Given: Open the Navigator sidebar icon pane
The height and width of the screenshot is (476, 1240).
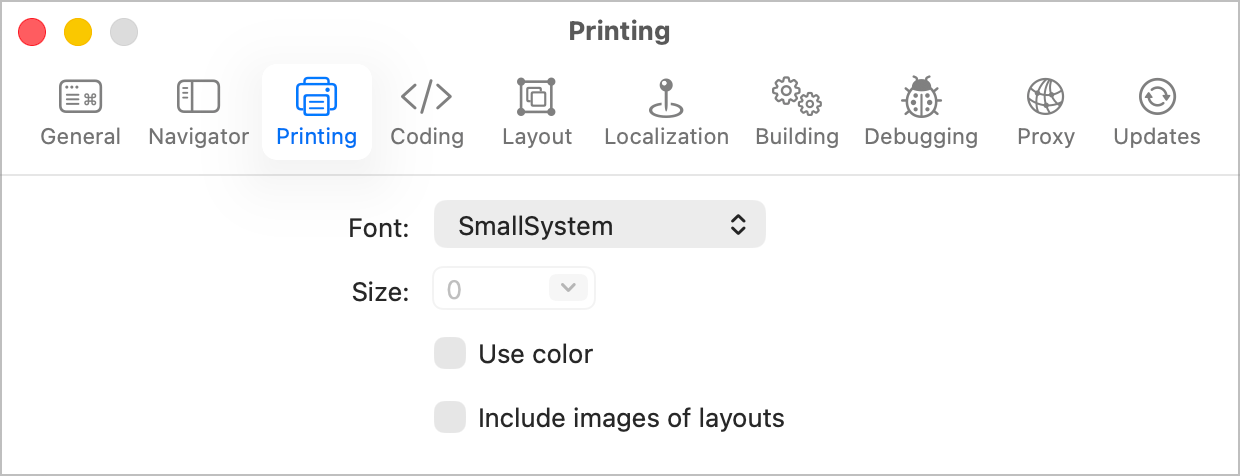Looking at the screenshot, I should tap(198, 97).
